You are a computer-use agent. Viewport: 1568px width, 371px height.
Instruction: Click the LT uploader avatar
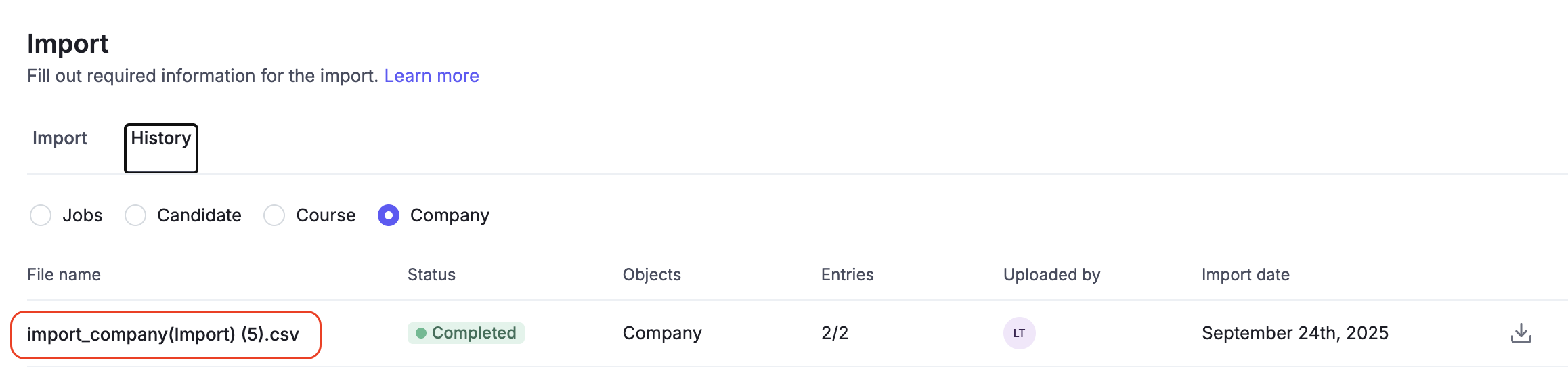[x=1019, y=333]
